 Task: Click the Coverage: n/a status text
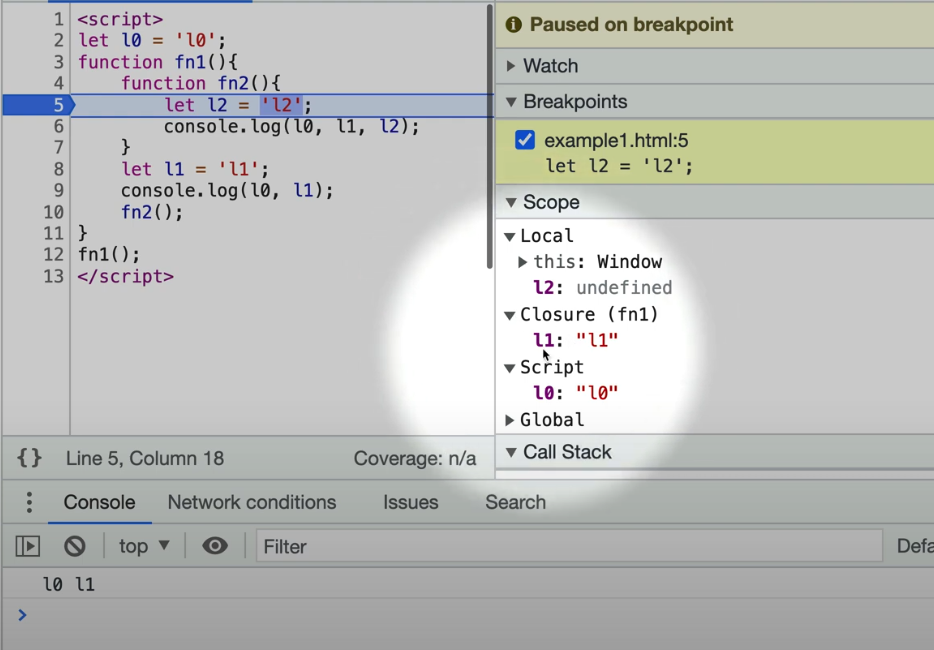click(415, 458)
